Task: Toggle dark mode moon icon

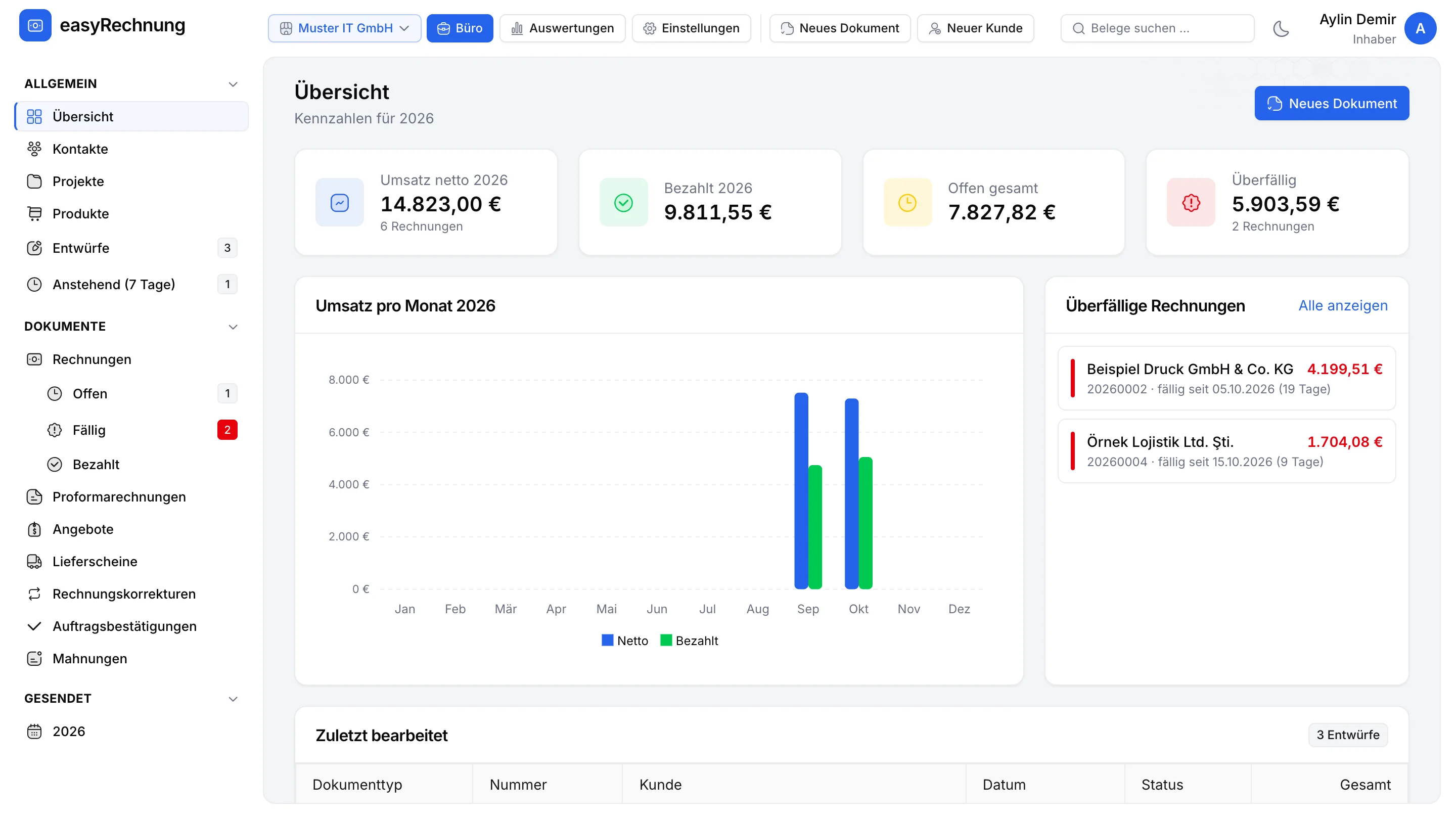Action: point(1281,28)
